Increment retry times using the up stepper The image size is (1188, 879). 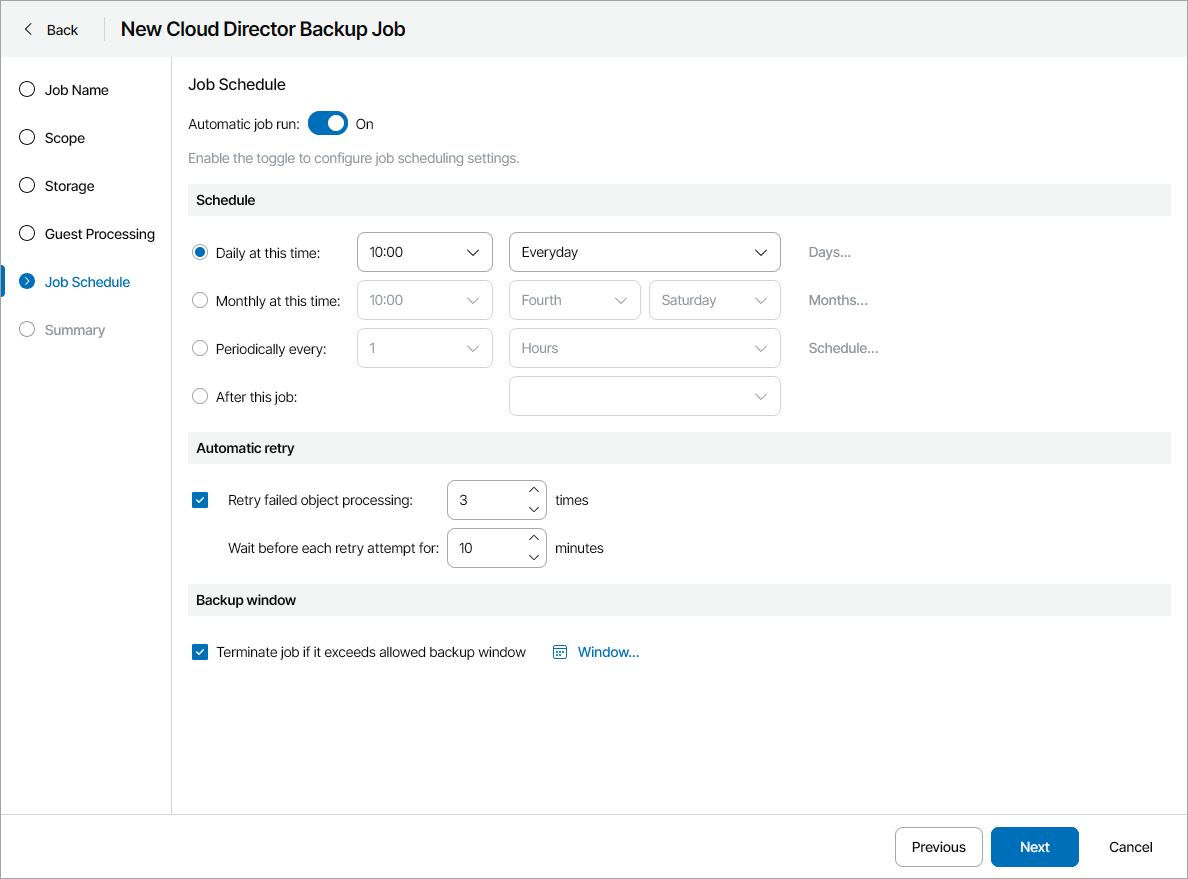(535, 492)
